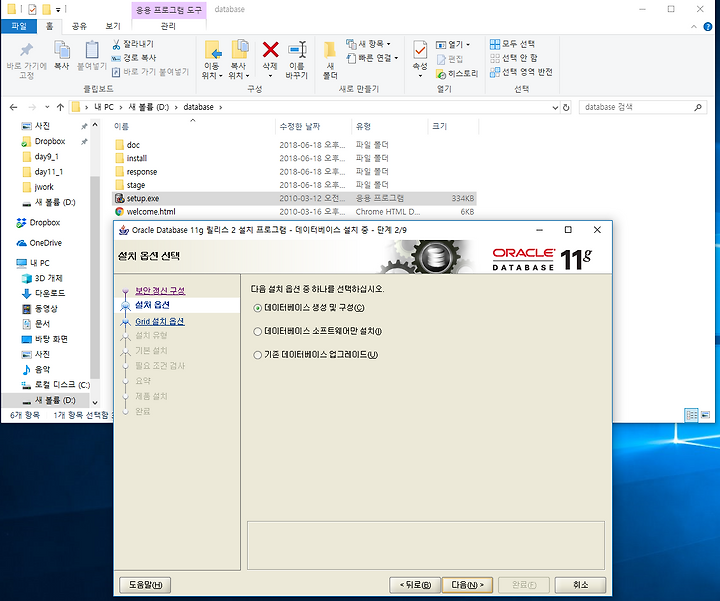
Task: Click the Back arrow in Explorer
Action: [13, 107]
